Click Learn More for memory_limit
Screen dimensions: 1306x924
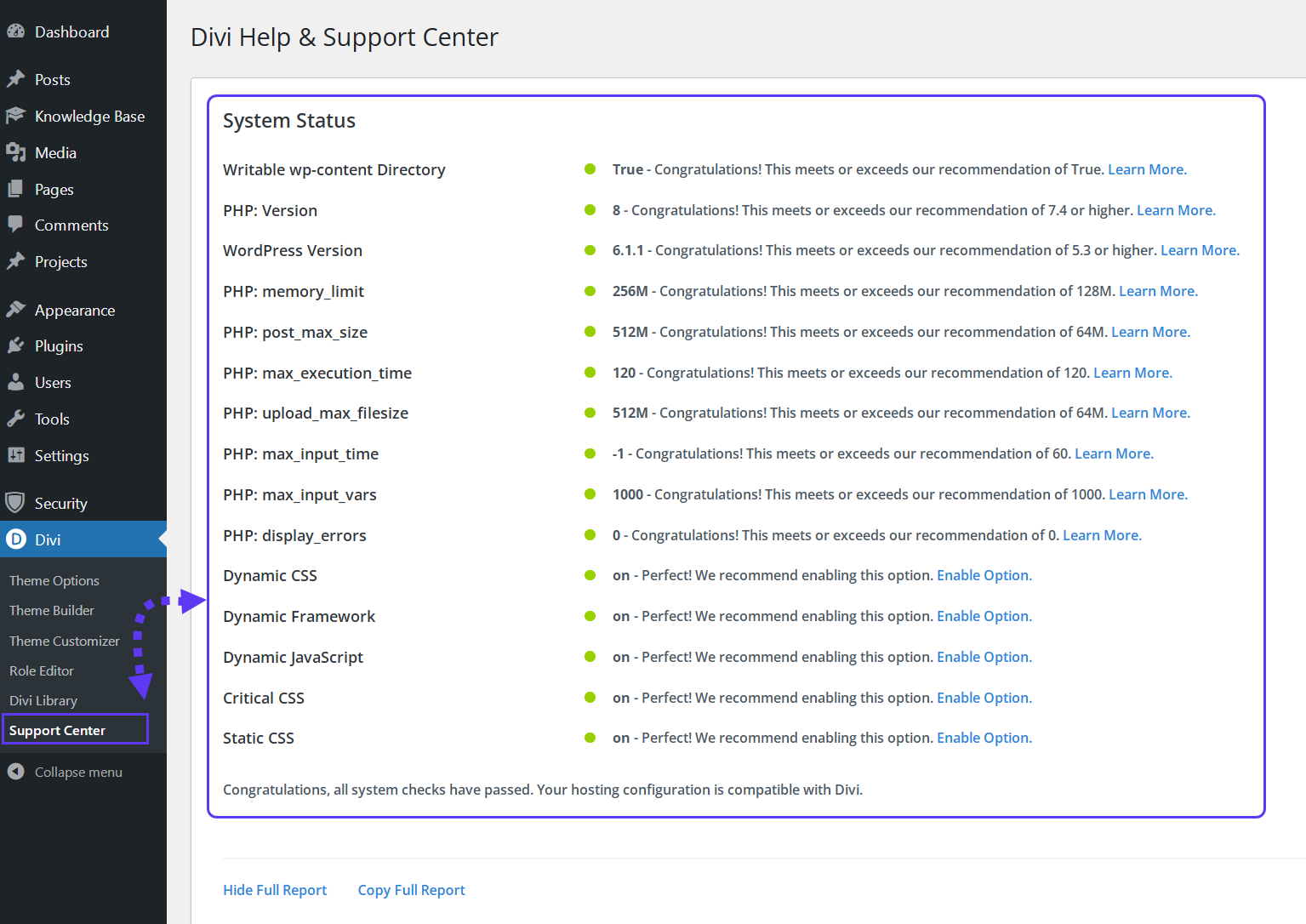1158,291
